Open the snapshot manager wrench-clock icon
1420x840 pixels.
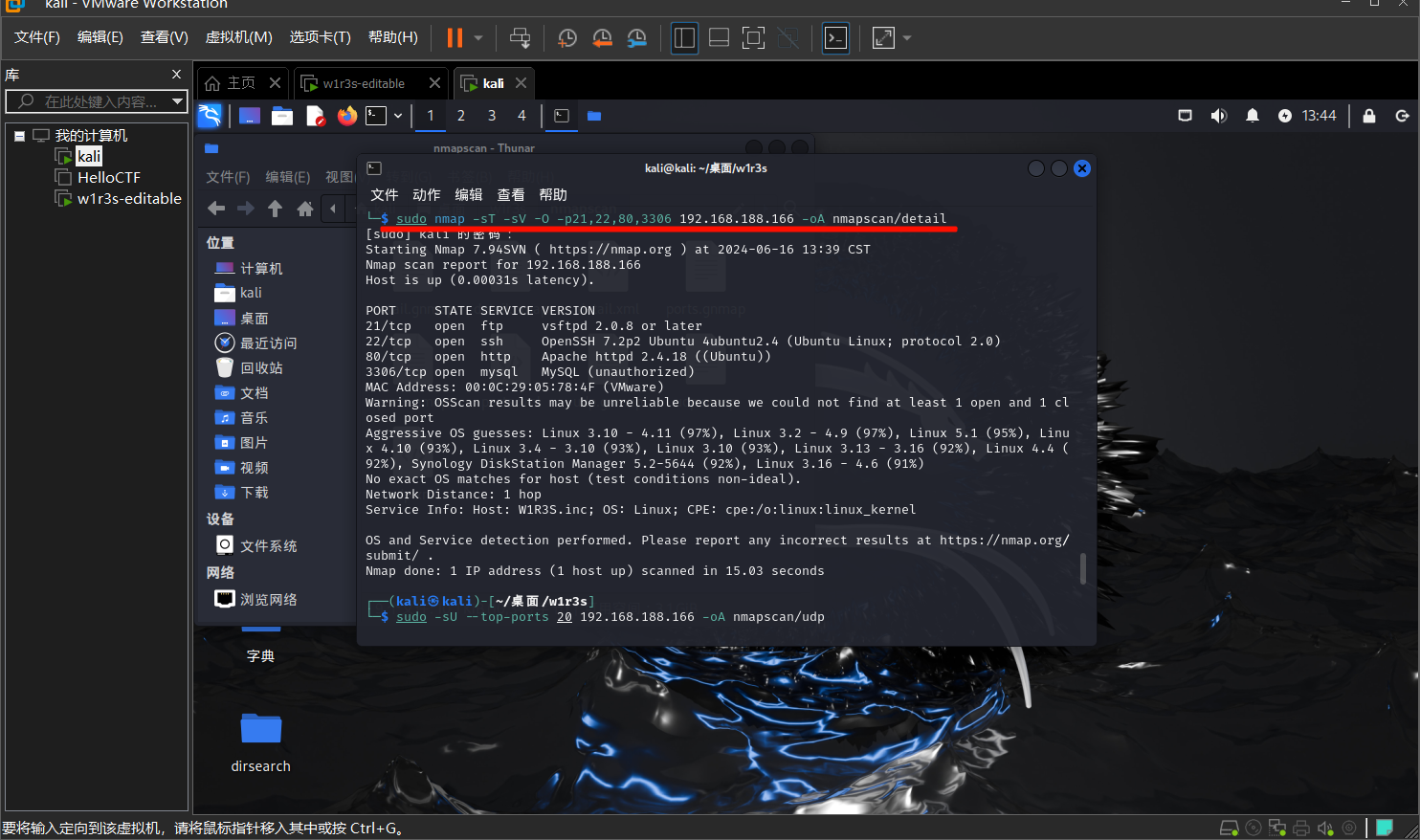coord(636,38)
